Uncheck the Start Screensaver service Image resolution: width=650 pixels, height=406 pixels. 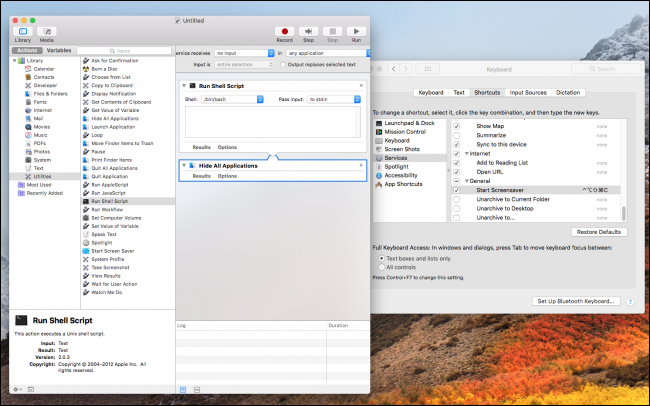(456, 190)
